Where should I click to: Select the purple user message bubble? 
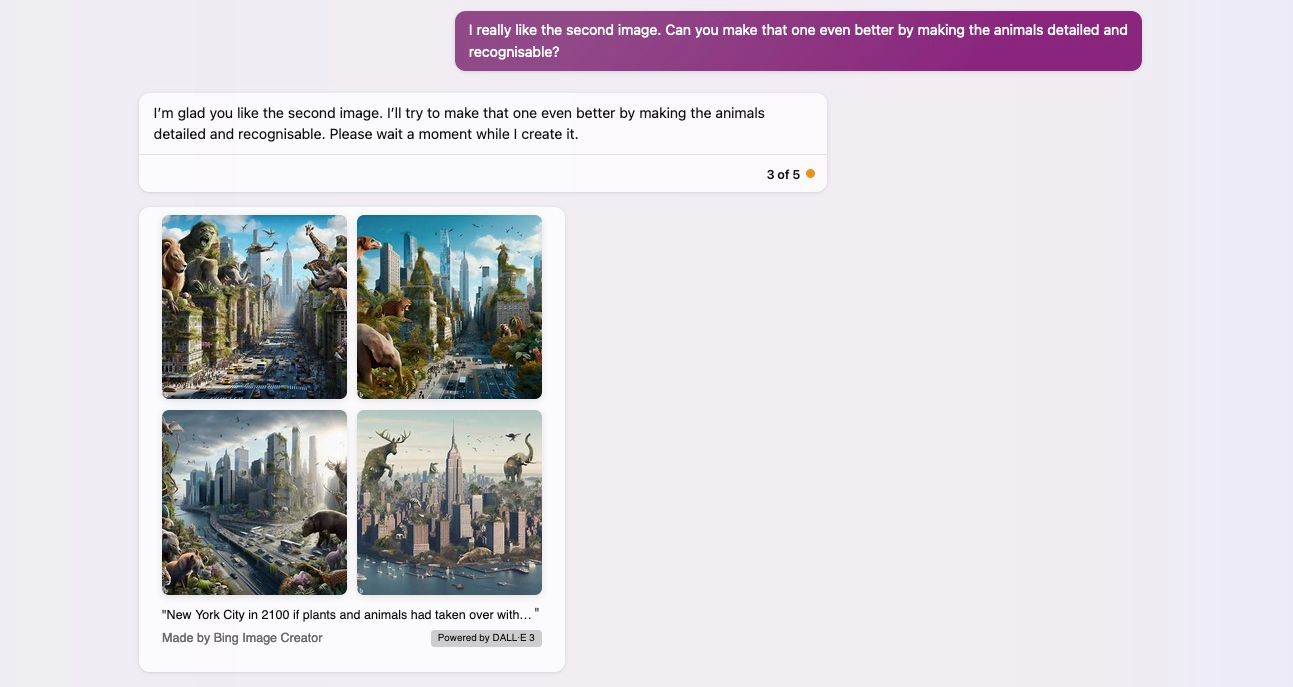[797, 40]
